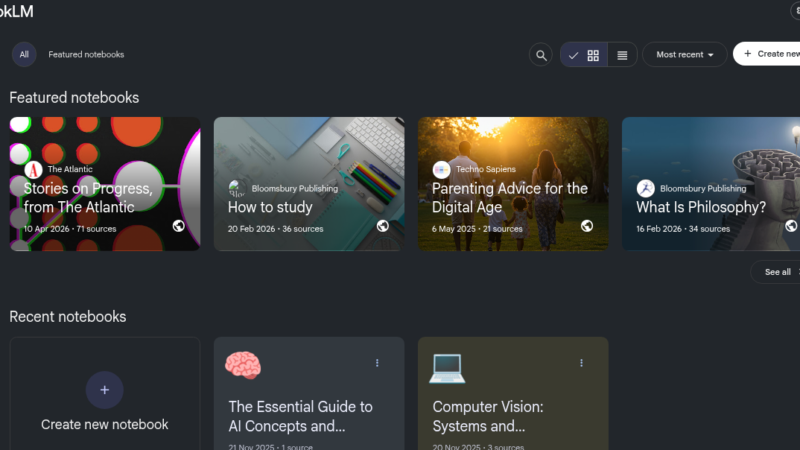The width and height of the screenshot is (800, 450).
Task: Click the dropdown arrow beside Most recent
Action: click(x=711, y=55)
